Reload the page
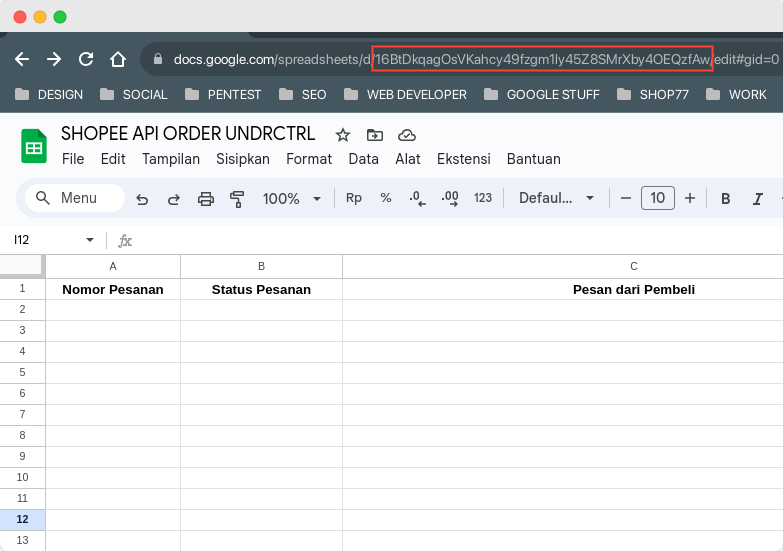This screenshot has width=783, height=551. (86, 59)
